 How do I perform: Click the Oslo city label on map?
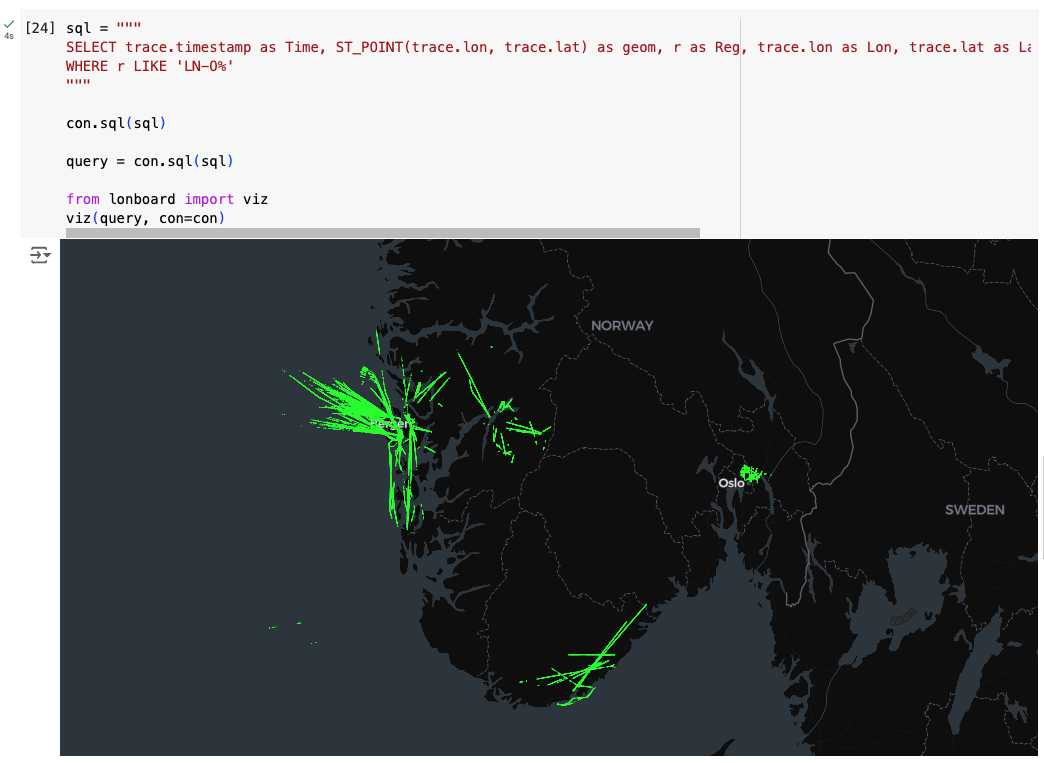tap(731, 483)
